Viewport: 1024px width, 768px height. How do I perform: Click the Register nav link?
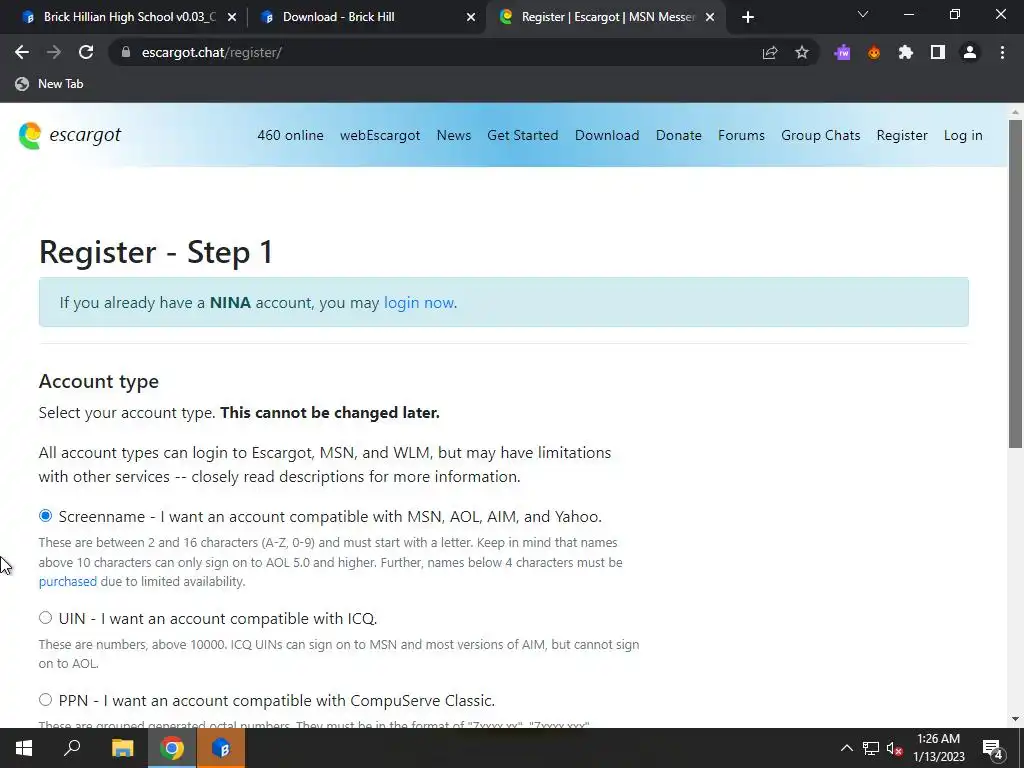point(902,135)
